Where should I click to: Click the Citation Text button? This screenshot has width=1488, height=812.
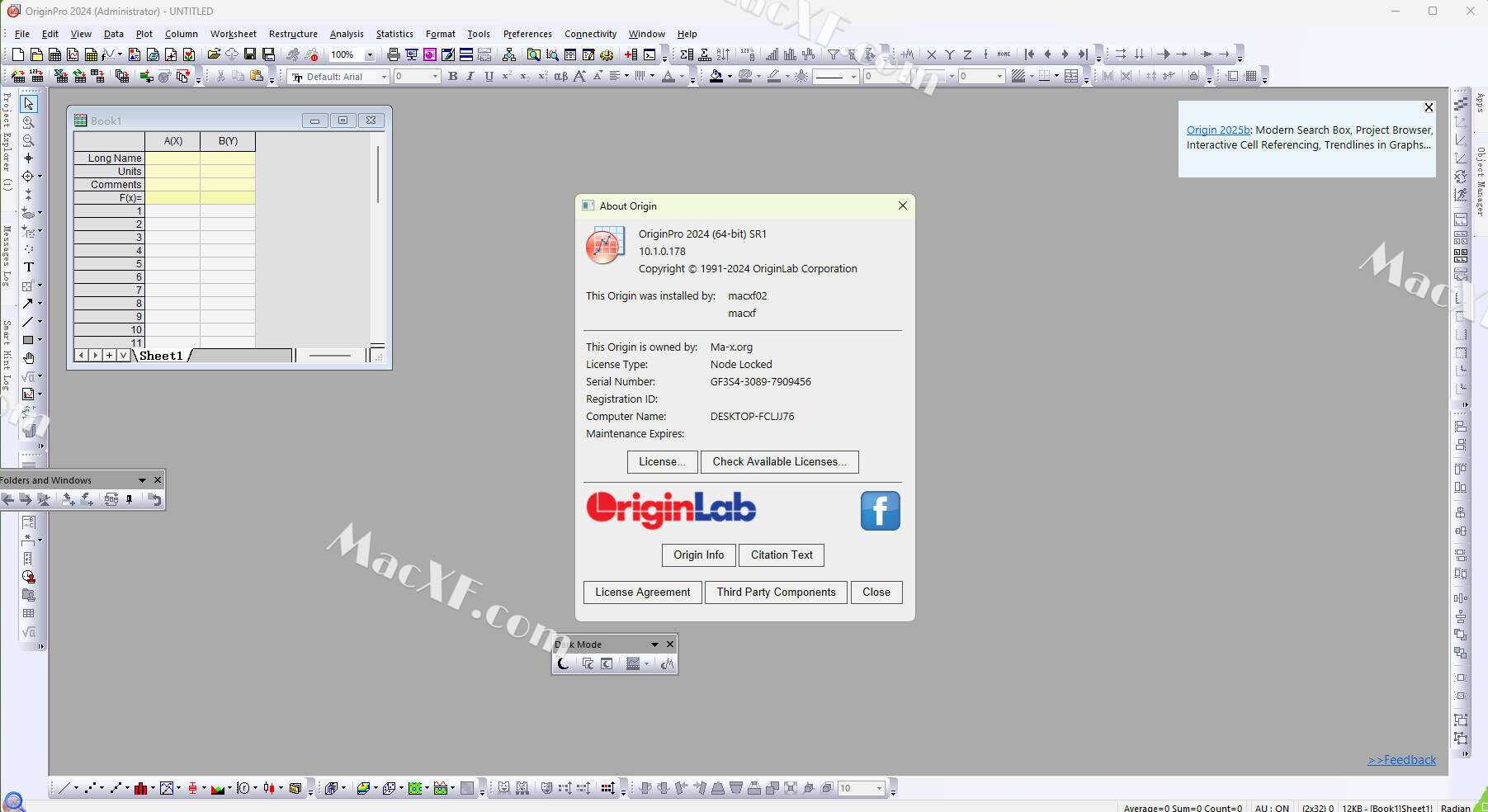click(782, 555)
